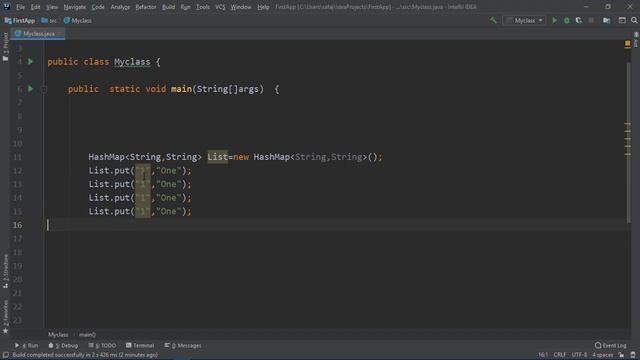Collapse the main method using the fold marker

44,89
